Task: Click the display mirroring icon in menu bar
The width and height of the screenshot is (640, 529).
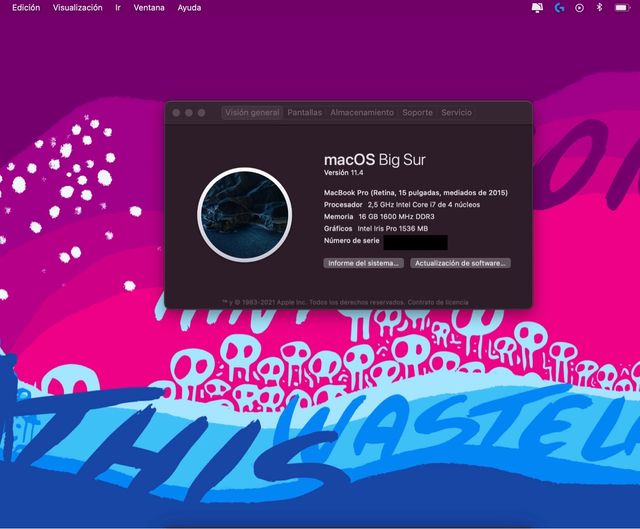Action: pos(537,7)
